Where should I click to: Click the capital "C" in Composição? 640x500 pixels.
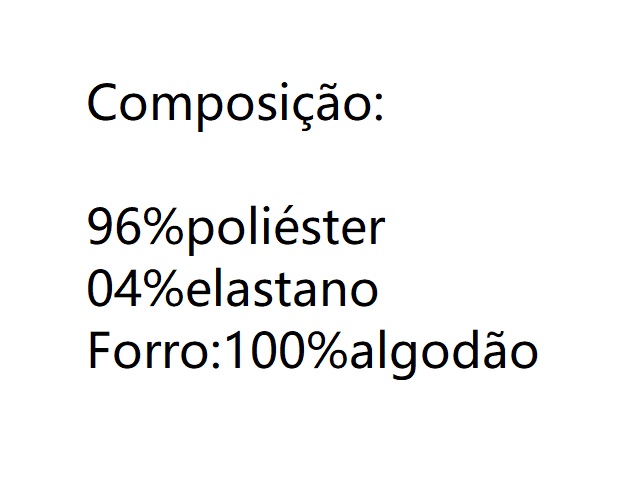point(103,103)
